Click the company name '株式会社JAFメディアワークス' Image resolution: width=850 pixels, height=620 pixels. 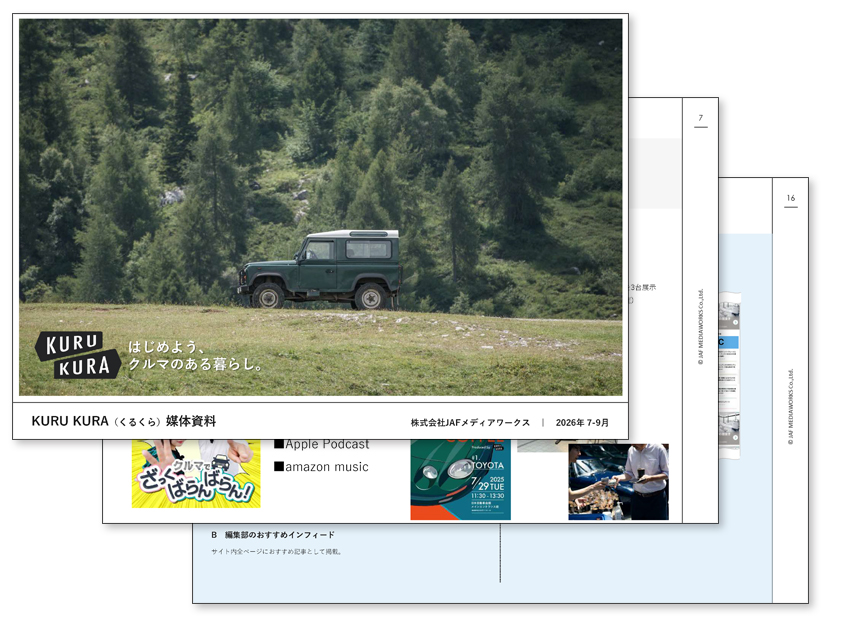pyautogui.click(x=470, y=423)
